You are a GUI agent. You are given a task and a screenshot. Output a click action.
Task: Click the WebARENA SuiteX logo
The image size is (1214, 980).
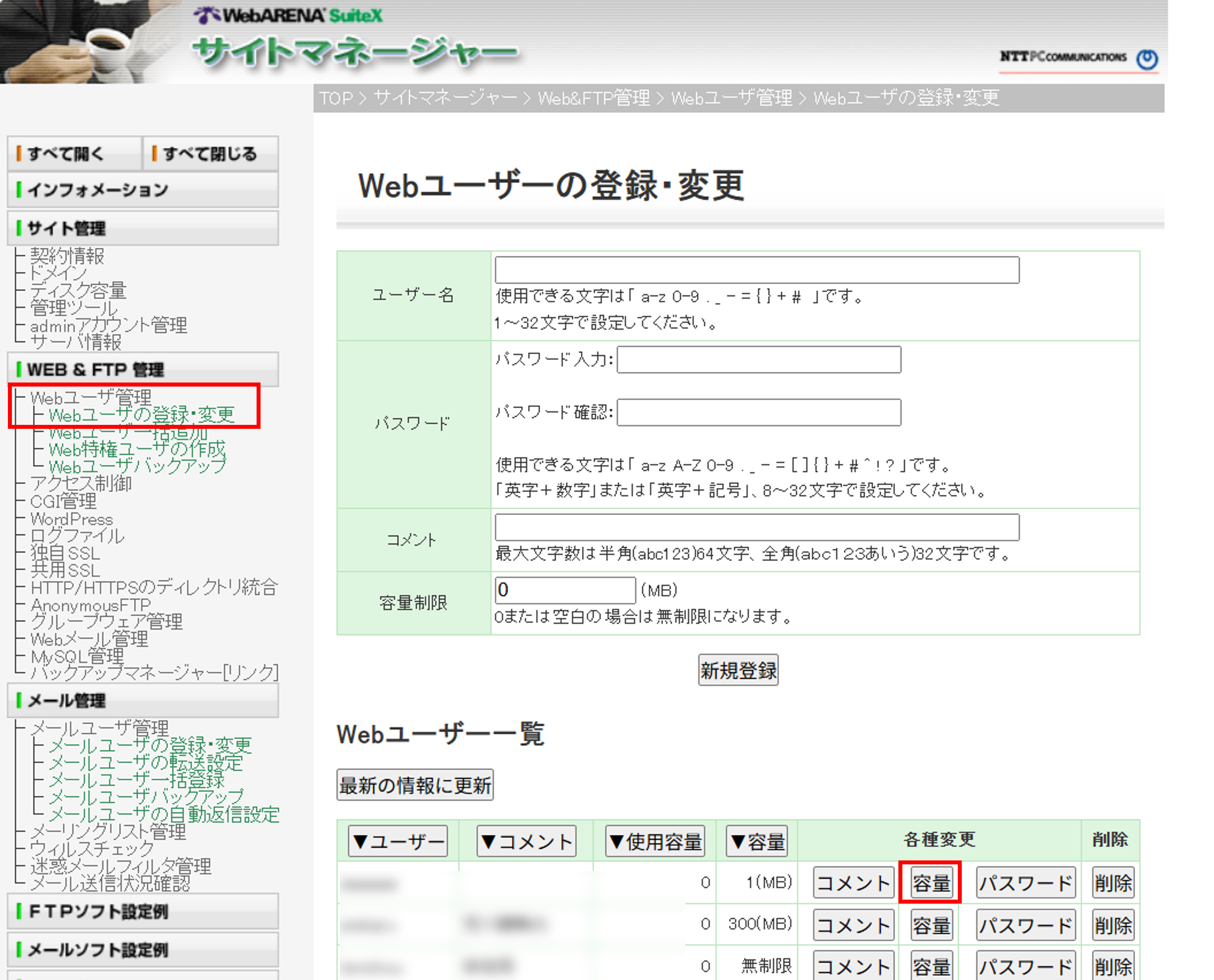288,15
